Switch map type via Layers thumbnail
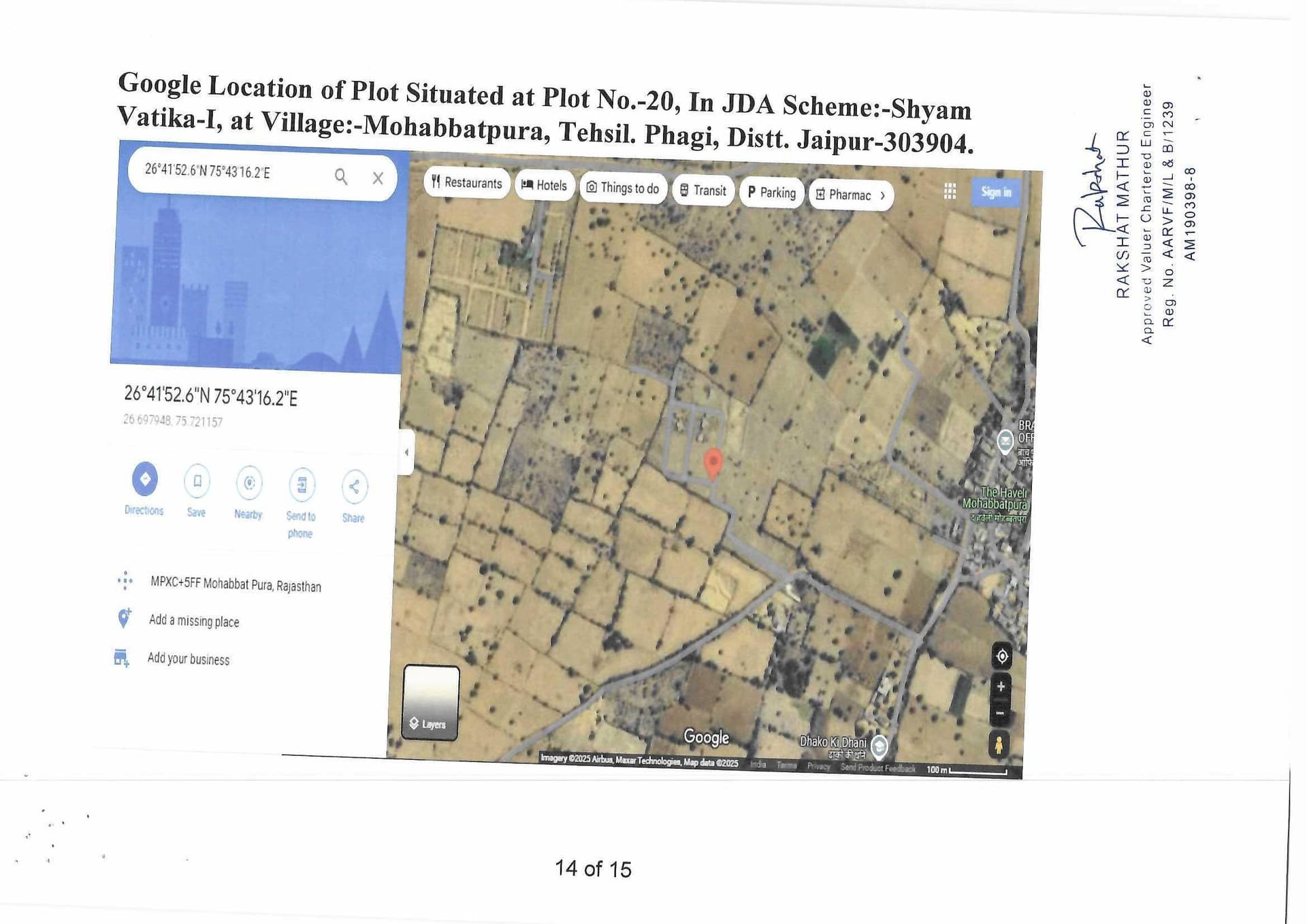The image size is (1307, 924). point(431,702)
